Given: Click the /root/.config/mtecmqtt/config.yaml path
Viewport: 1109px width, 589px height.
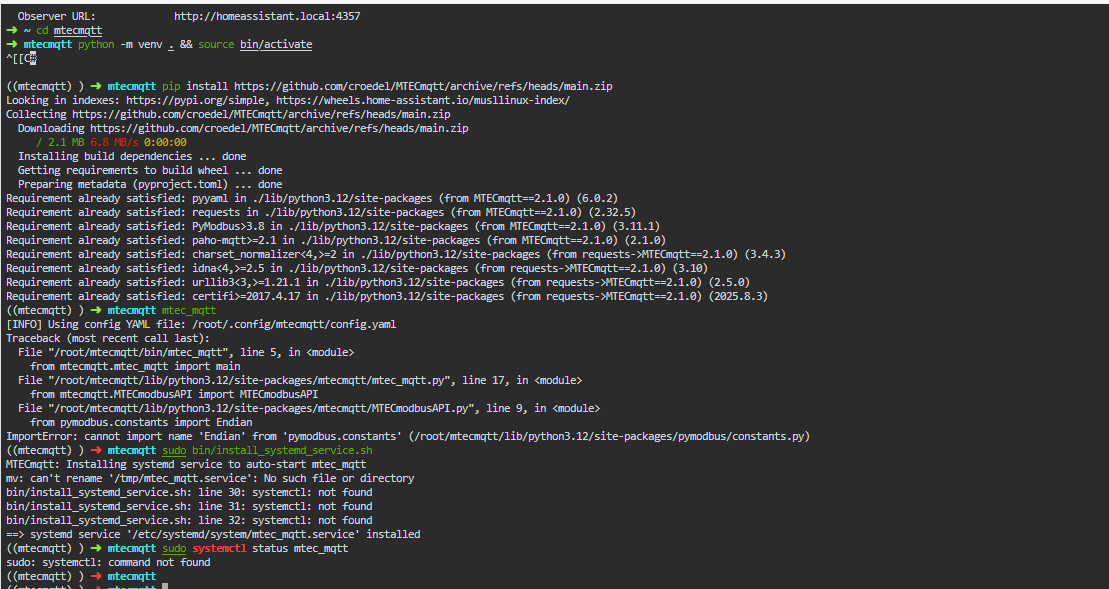Looking at the screenshot, I should coord(296,324).
